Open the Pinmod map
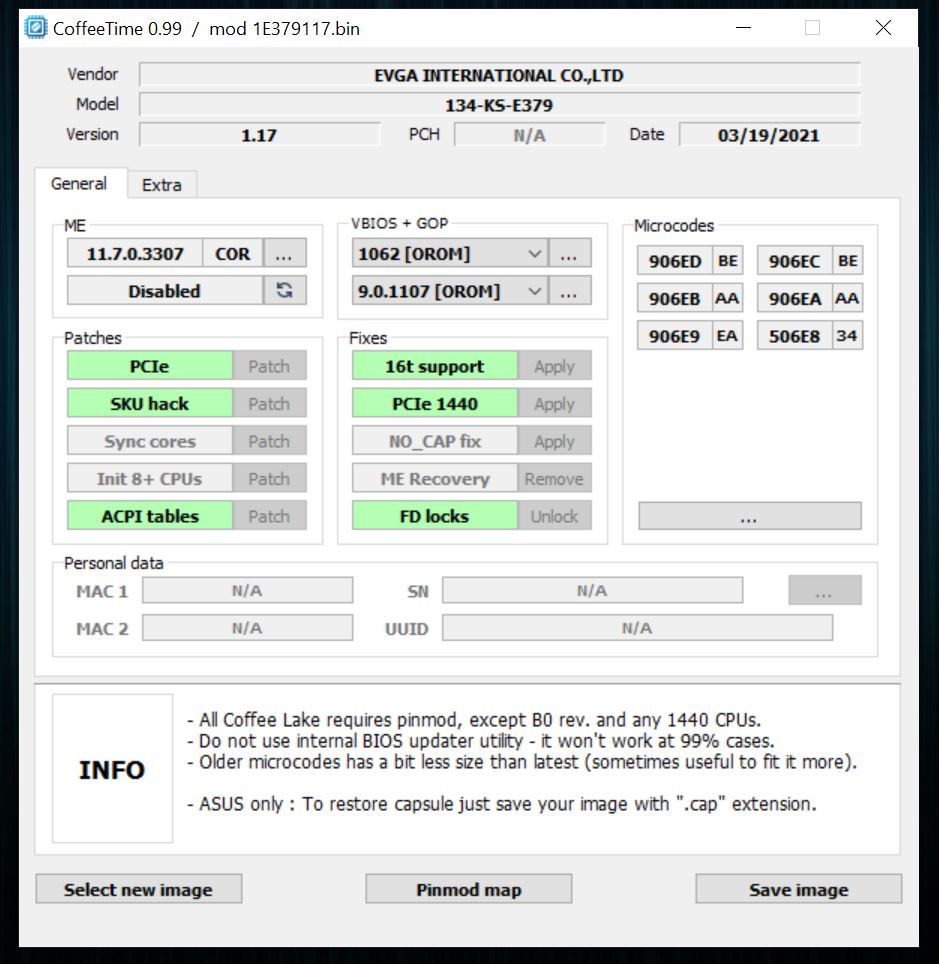The image size is (939, 964). click(x=469, y=889)
